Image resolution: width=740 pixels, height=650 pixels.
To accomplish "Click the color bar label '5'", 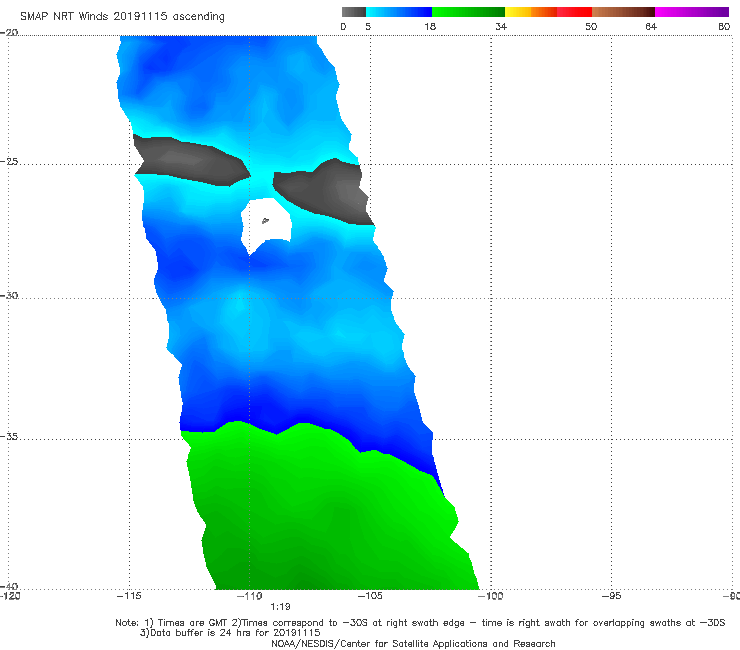I will 368,27.
